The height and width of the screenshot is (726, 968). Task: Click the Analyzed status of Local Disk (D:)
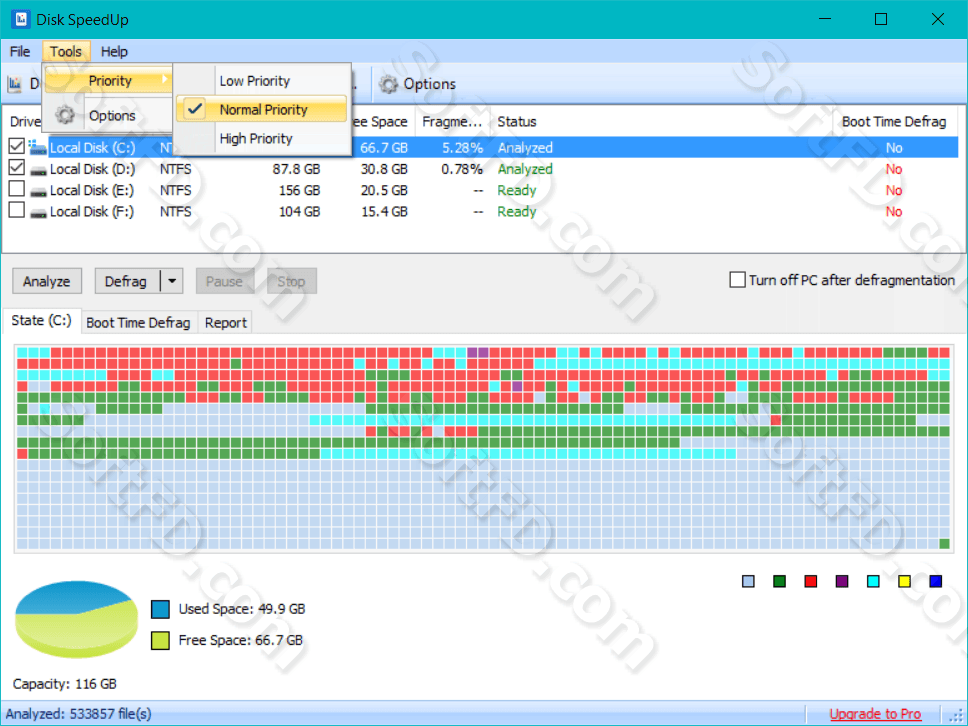pos(525,169)
